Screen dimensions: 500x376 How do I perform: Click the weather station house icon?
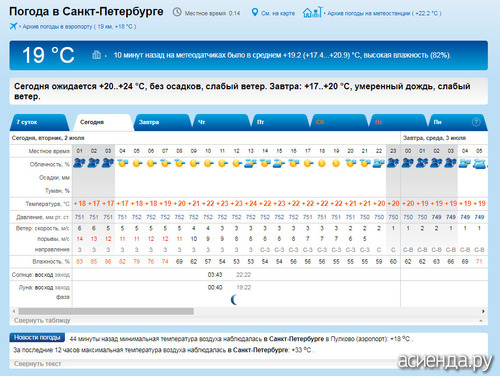tap(313, 12)
